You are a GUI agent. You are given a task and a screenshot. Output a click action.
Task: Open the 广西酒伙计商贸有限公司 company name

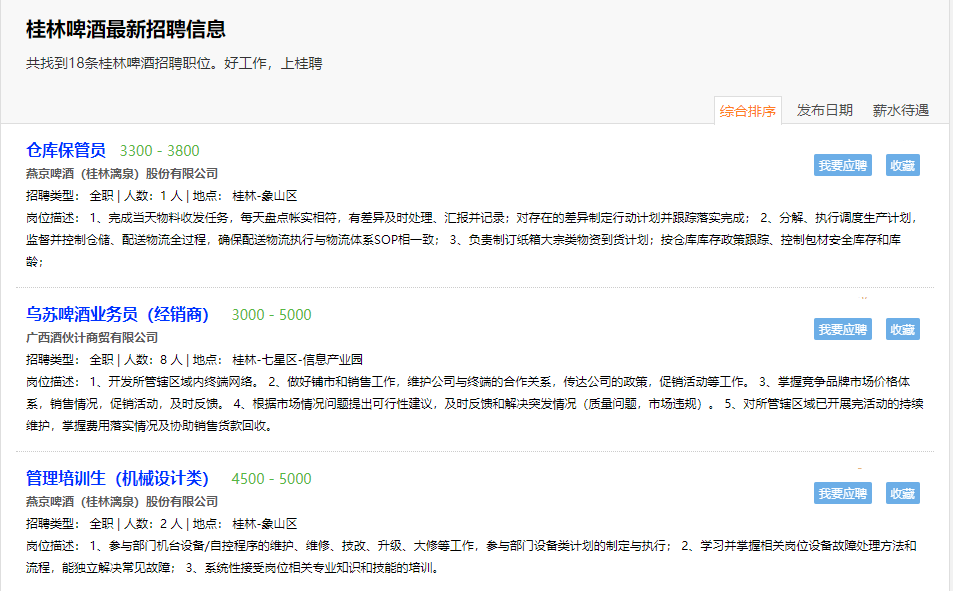pyautogui.click(x=92, y=338)
